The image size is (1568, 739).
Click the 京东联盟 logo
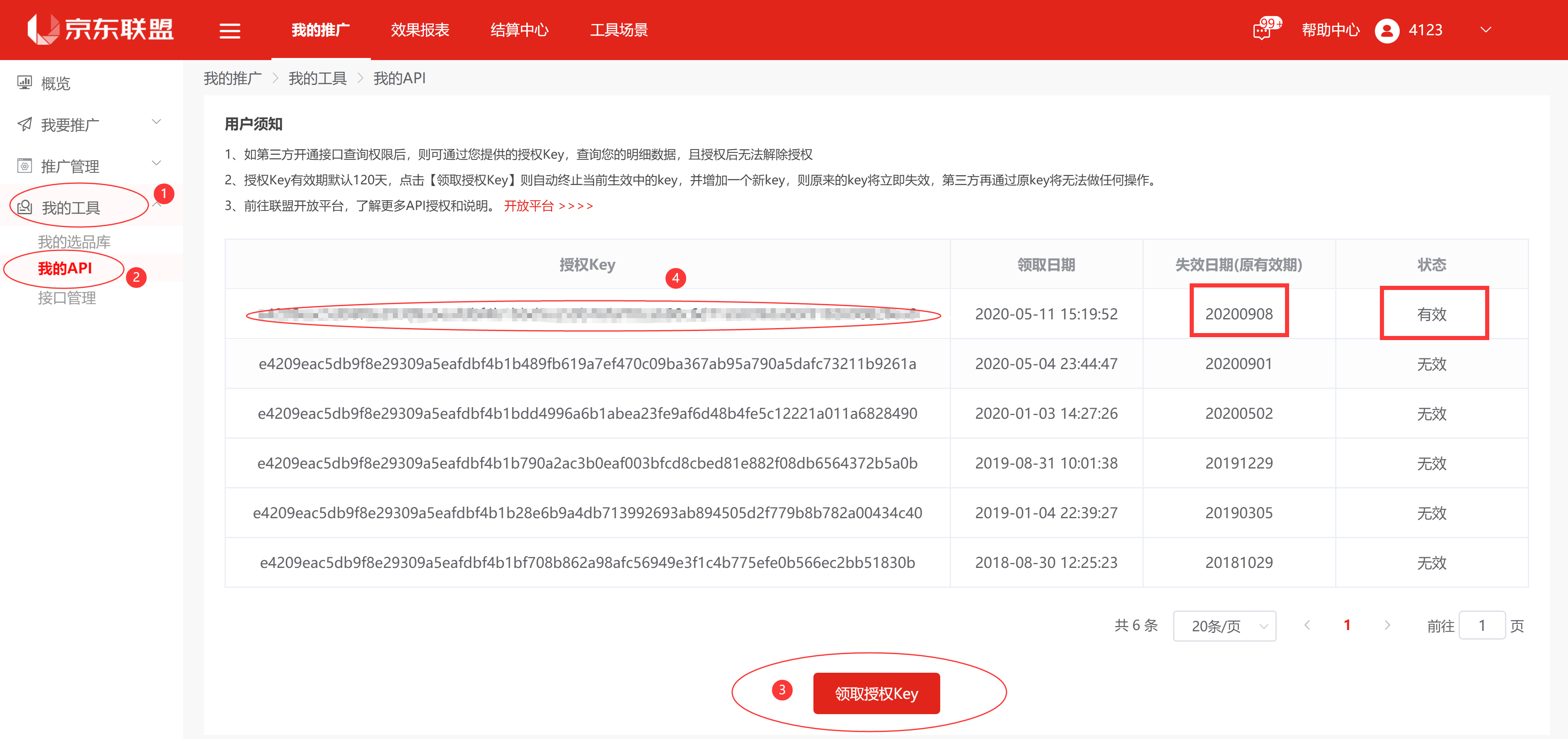tap(100, 29)
